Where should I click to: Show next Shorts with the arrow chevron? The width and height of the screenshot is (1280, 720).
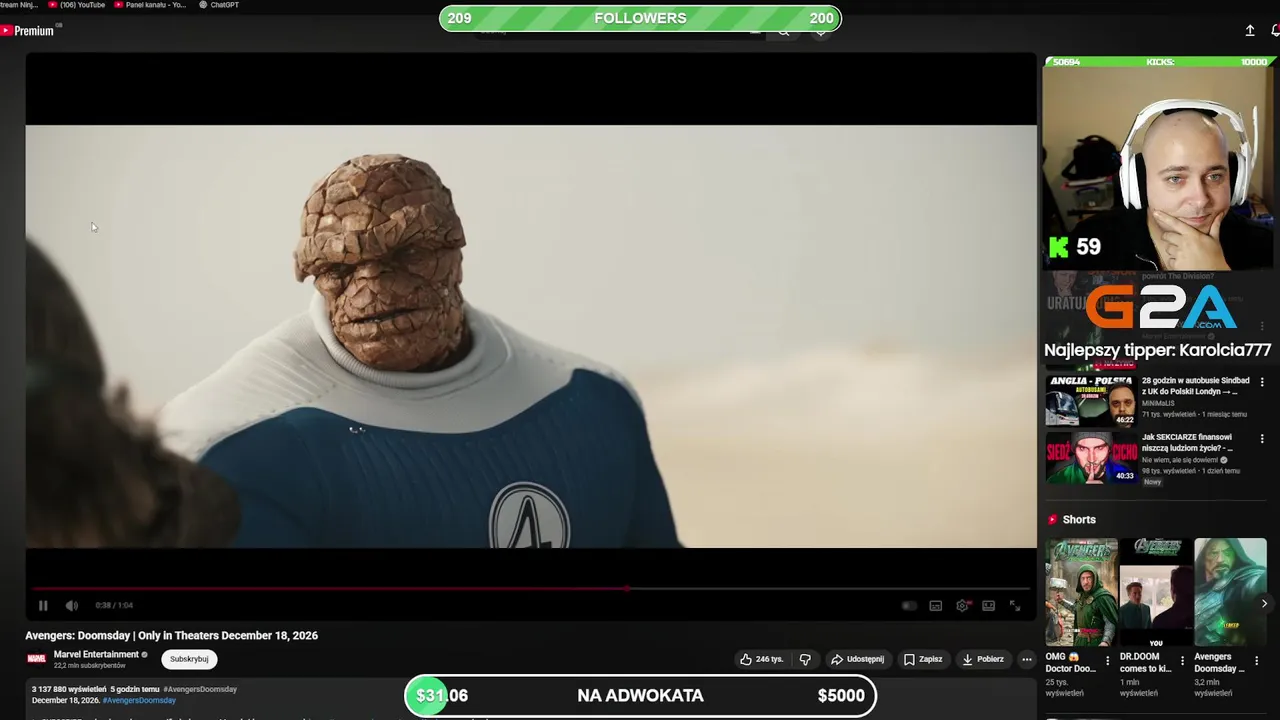1264,603
